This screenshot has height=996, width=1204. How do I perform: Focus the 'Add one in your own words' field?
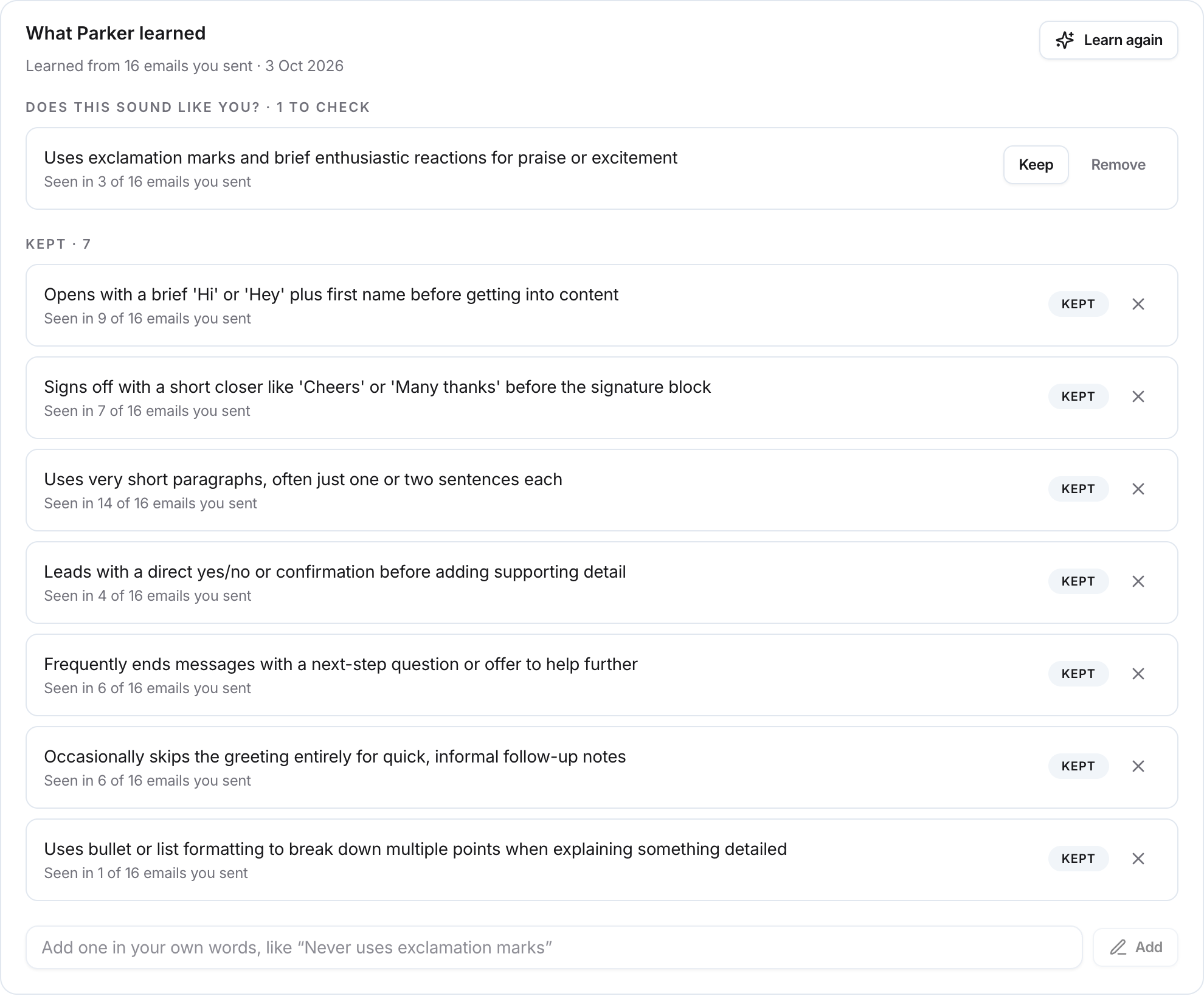554,947
